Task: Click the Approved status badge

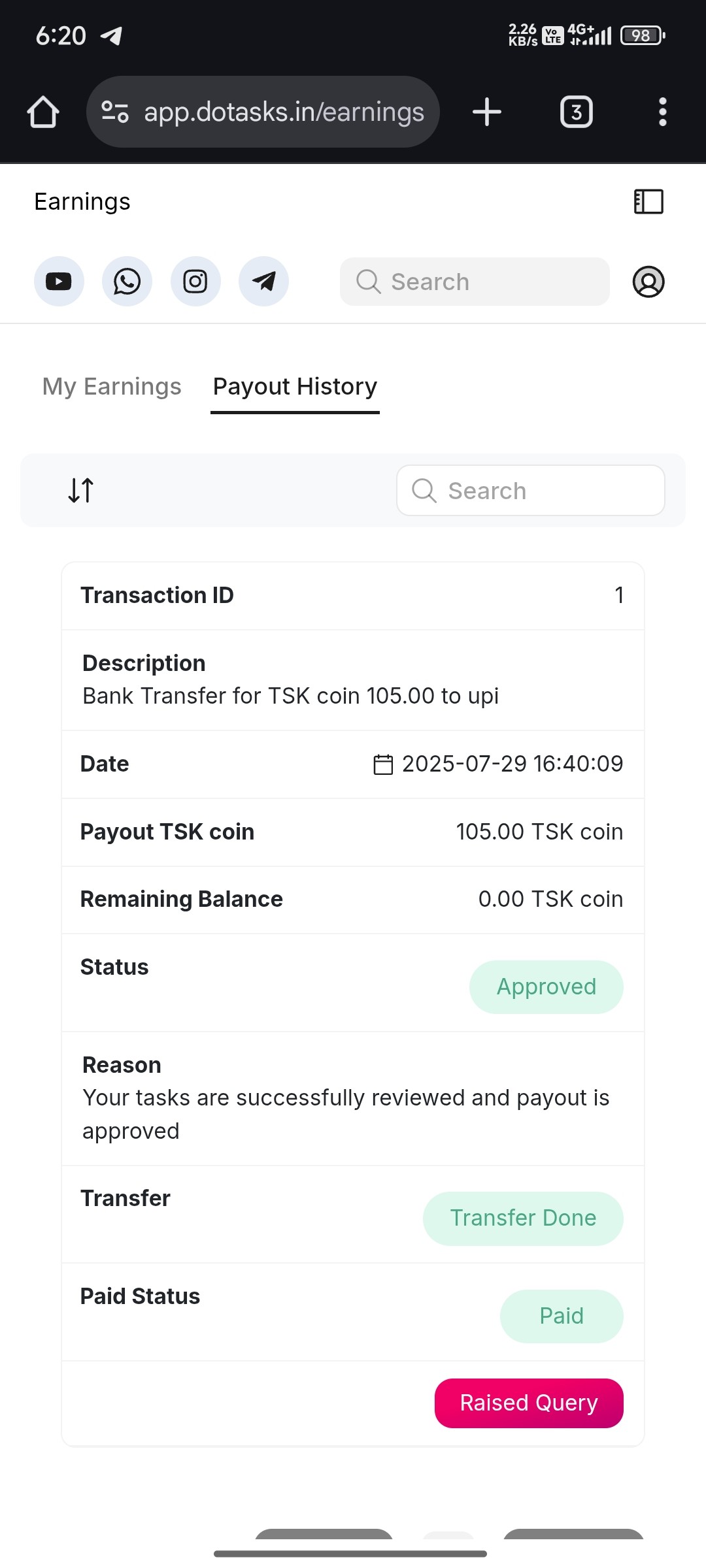Action: coord(546,987)
